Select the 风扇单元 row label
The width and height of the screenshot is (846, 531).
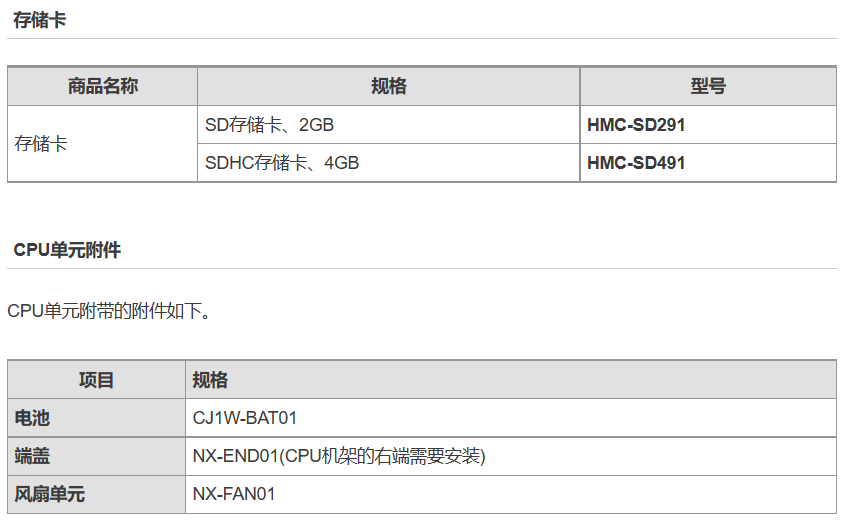tap(49, 494)
